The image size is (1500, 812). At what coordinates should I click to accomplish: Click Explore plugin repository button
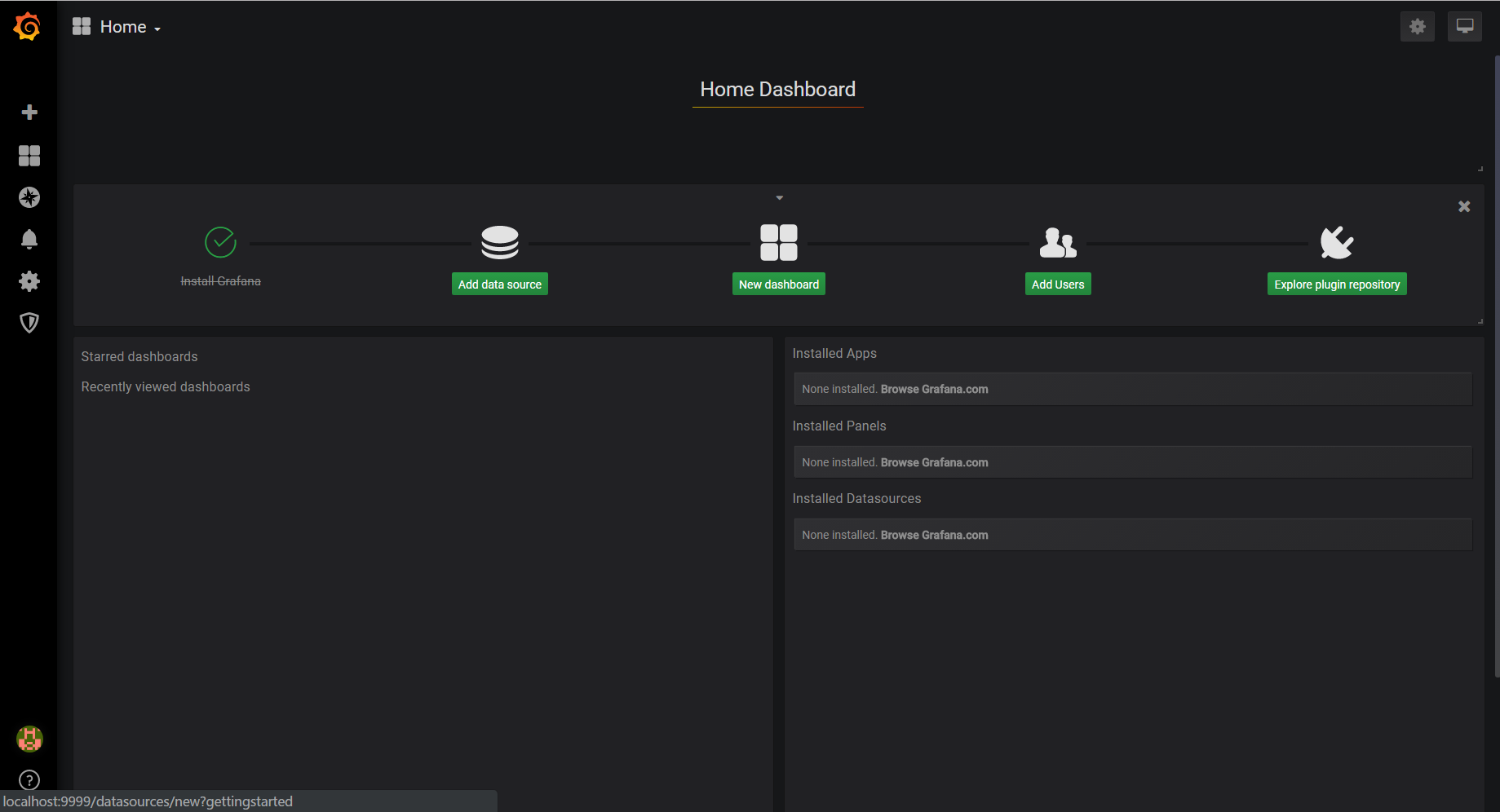(x=1337, y=284)
